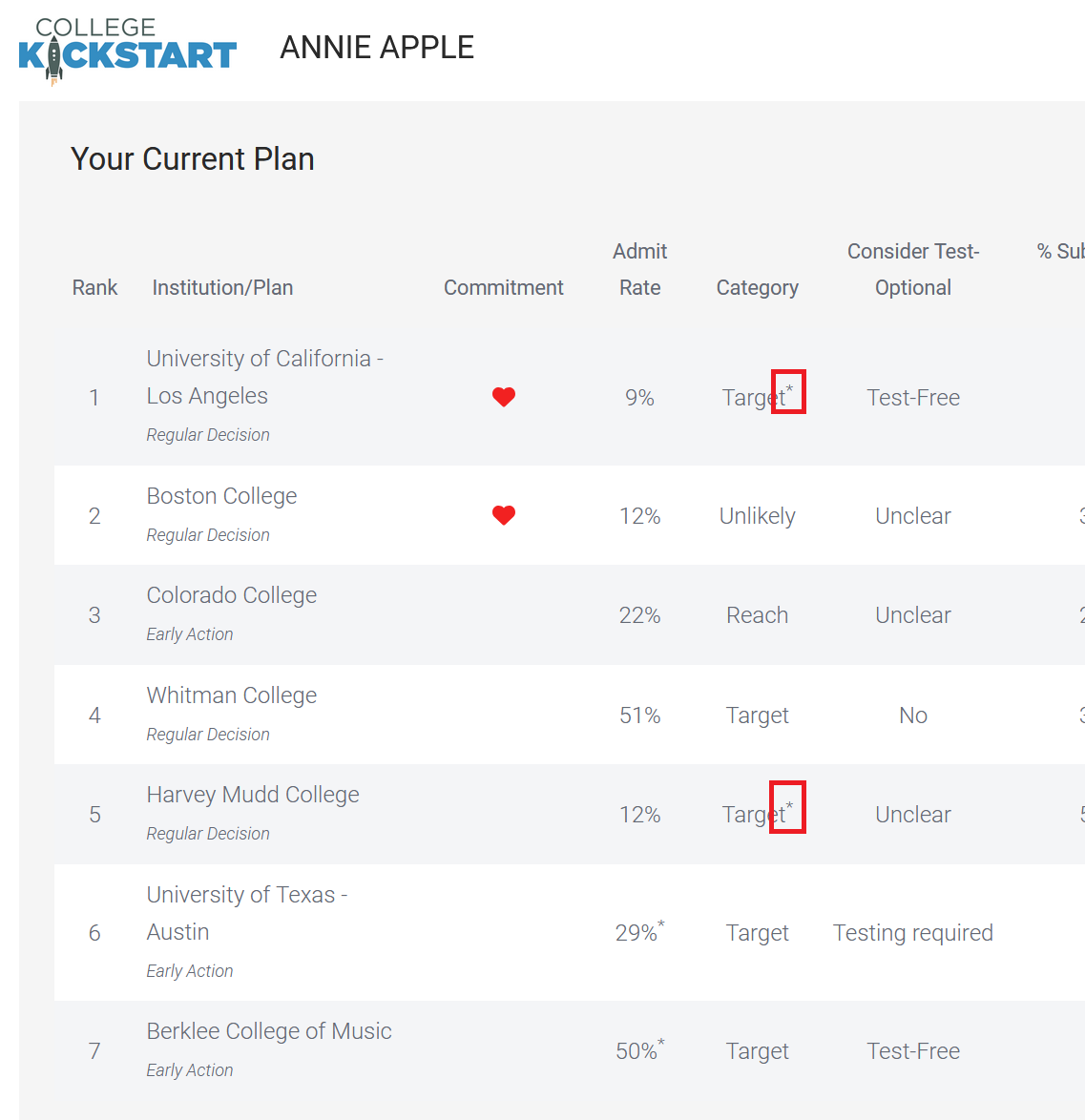Click Consider Test-Optional column header

[913, 269]
